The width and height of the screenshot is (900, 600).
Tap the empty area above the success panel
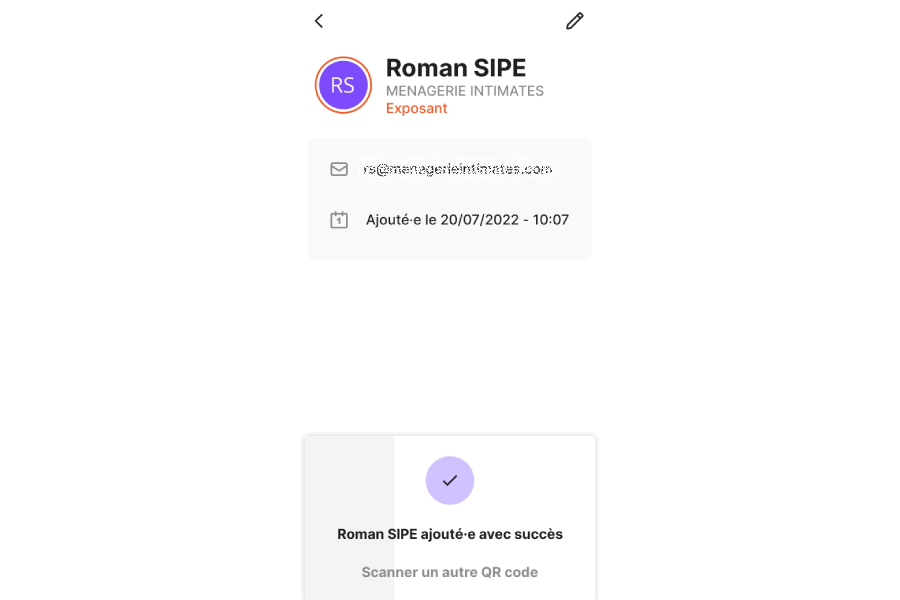450,344
